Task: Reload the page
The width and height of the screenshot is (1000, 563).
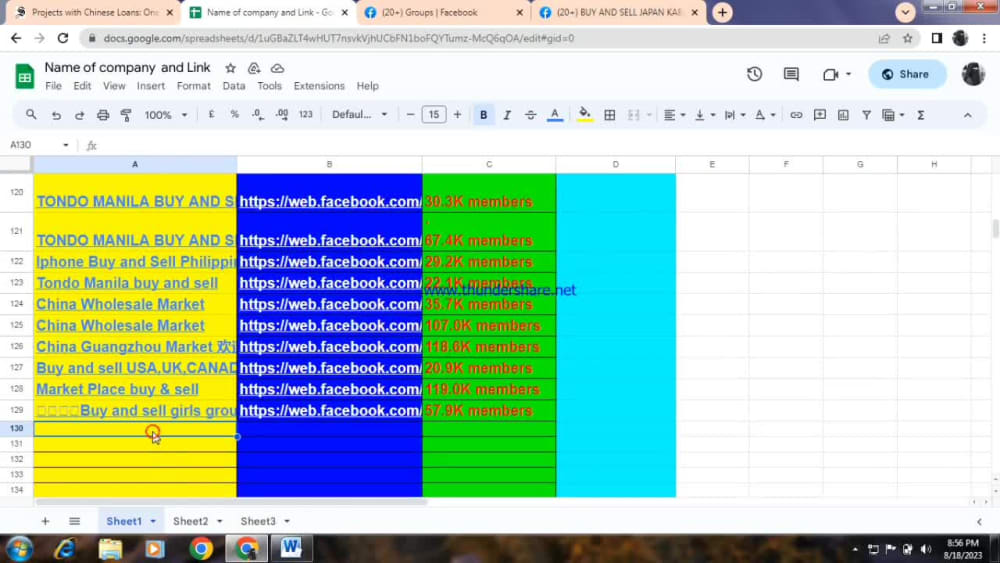Action: tap(62, 38)
